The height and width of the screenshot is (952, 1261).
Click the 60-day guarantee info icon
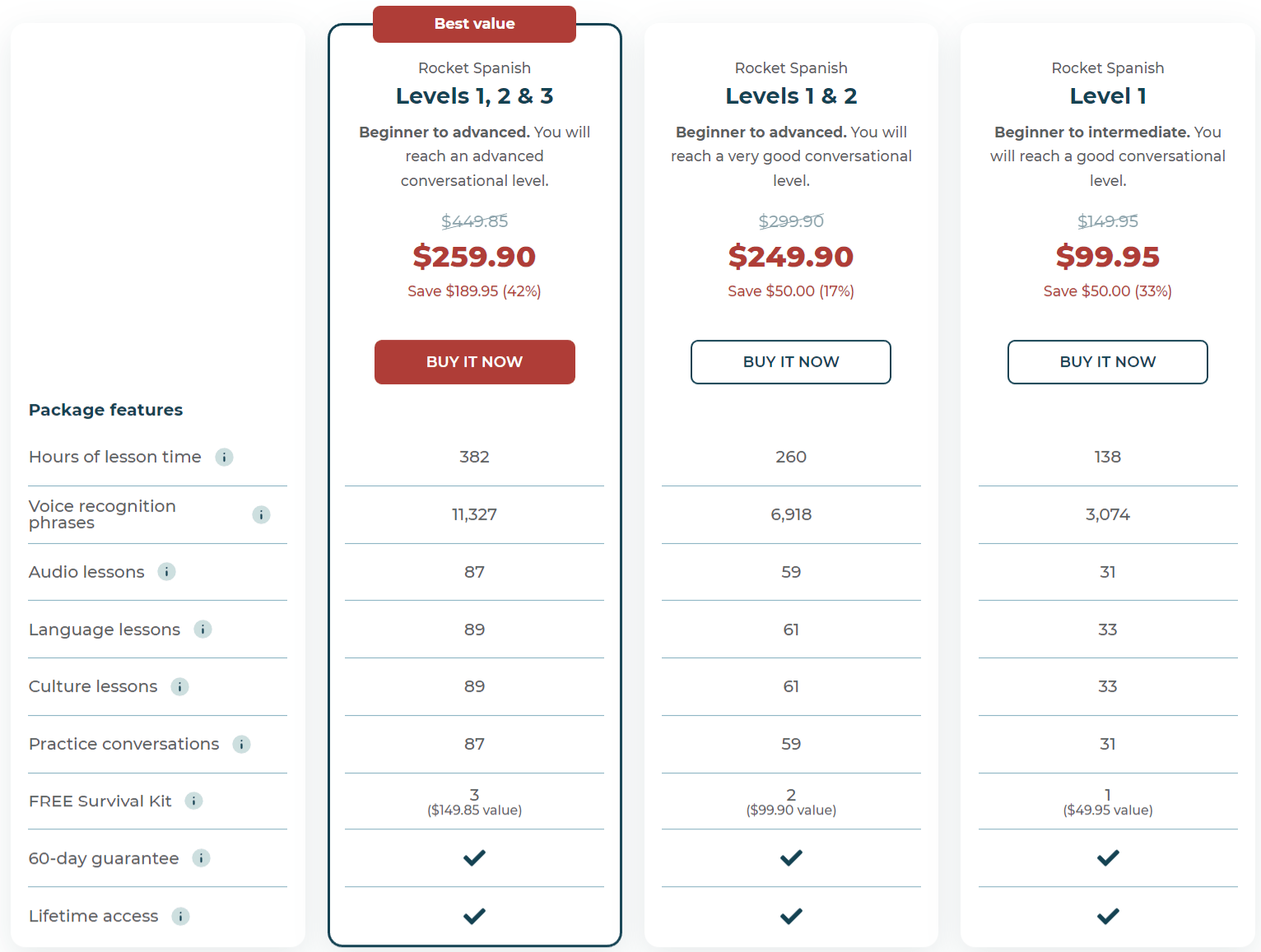coord(201,858)
